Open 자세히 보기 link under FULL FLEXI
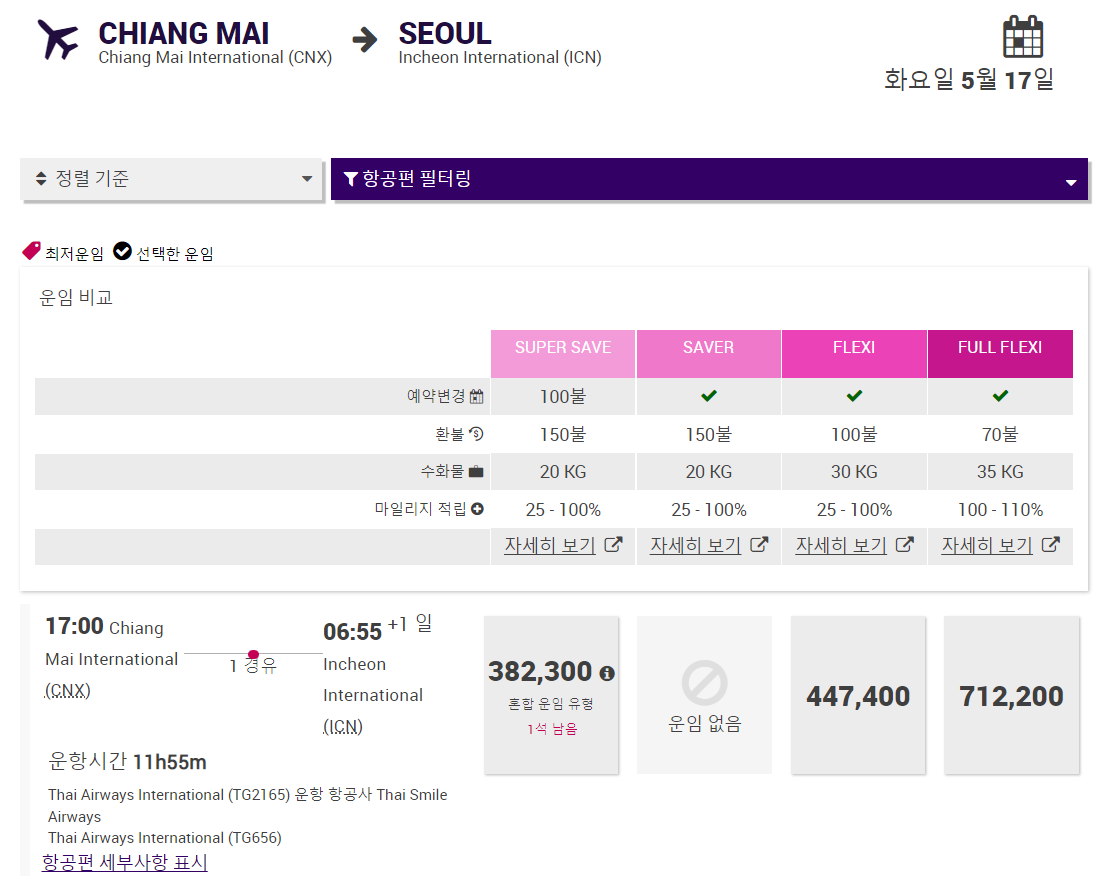The width and height of the screenshot is (1096, 876). coord(987,545)
